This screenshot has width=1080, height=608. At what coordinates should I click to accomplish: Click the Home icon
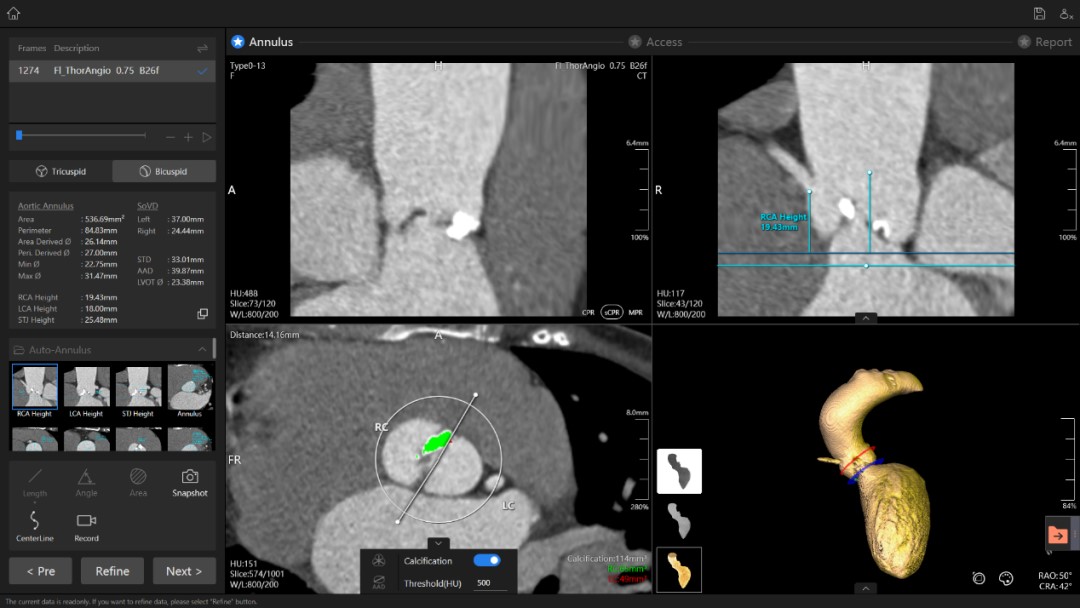[x=13, y=13]
